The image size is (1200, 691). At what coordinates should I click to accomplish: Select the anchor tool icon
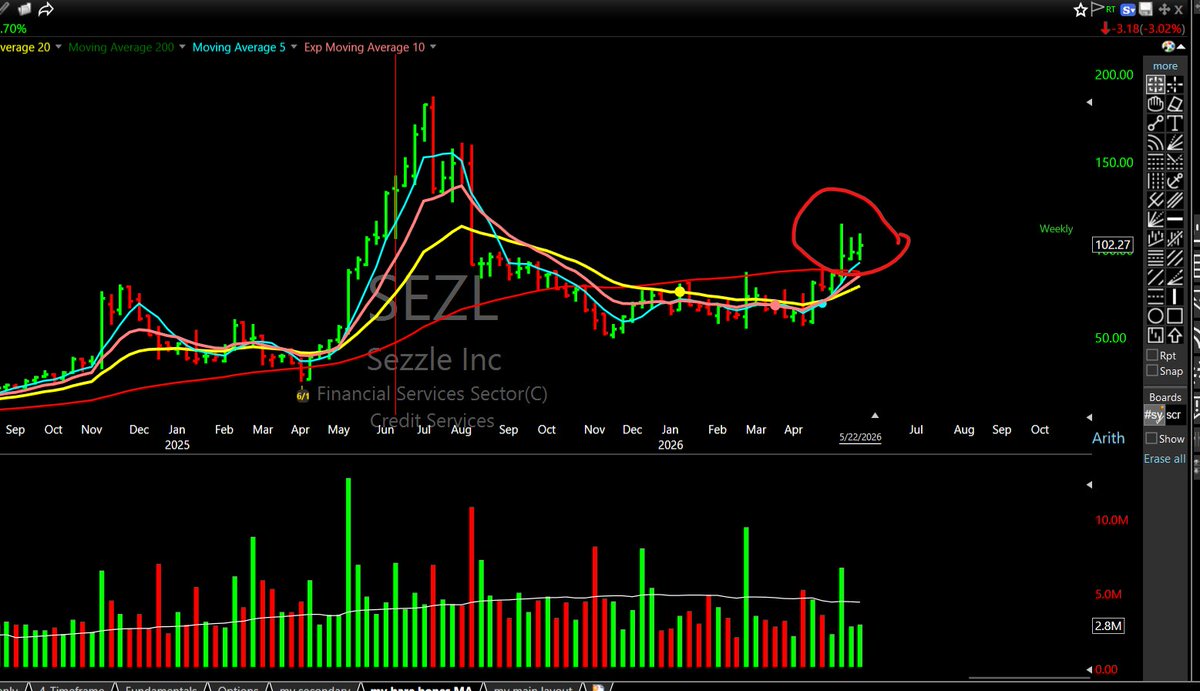pyautogui.click(x=1175, y=181)
